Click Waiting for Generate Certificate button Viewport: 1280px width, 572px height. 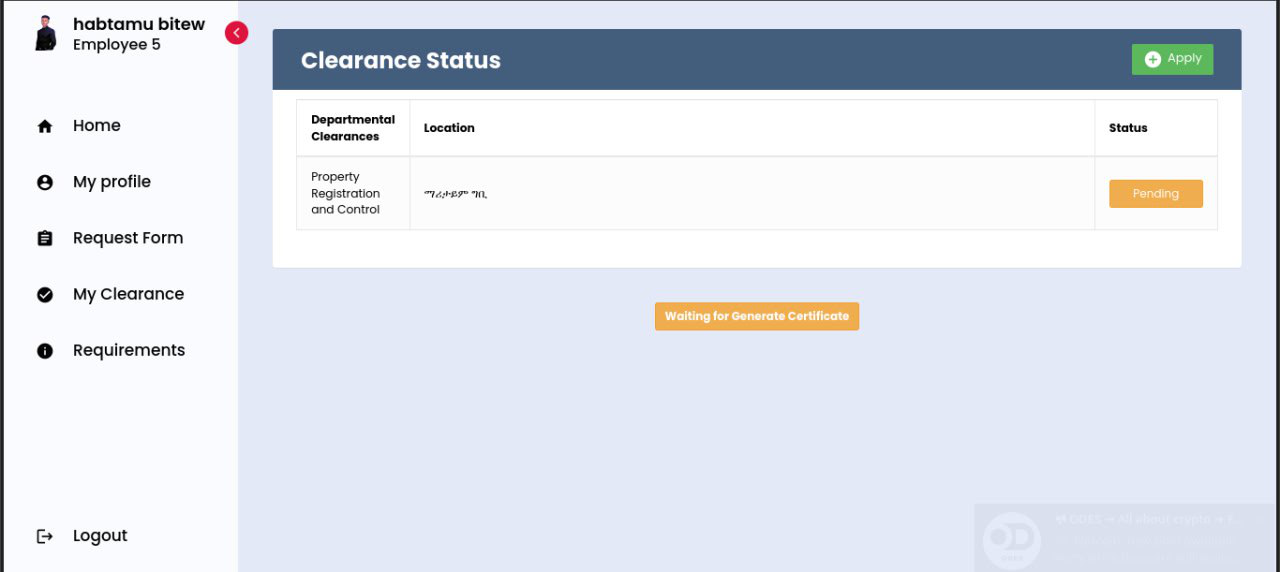tap(757, 316)
